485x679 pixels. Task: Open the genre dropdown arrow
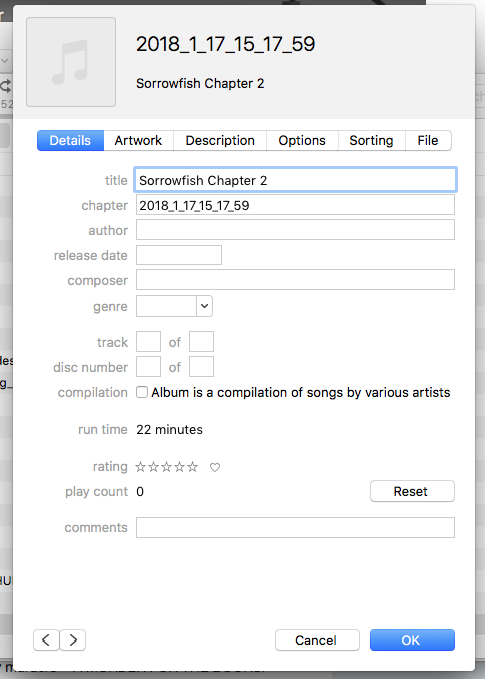click(204, 306)
